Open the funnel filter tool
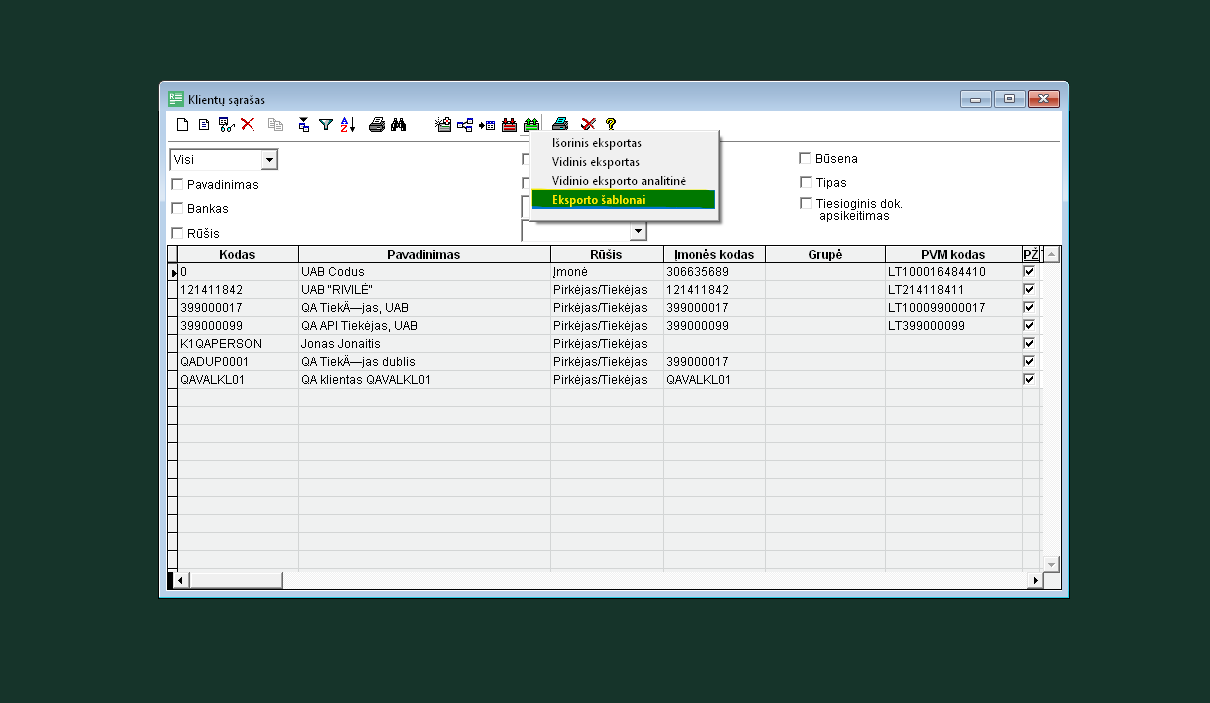1210x703 pixels. click(x=326, y=125)
